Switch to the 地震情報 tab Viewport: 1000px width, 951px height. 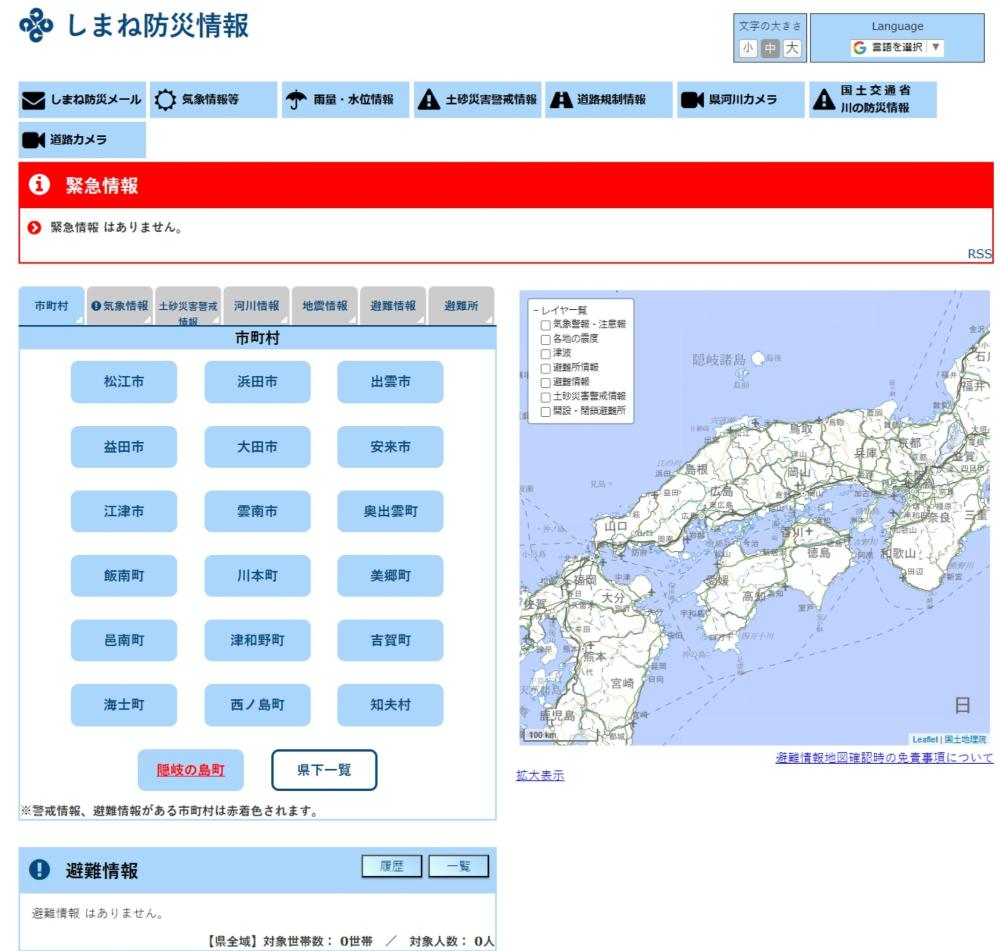(324, 305)
